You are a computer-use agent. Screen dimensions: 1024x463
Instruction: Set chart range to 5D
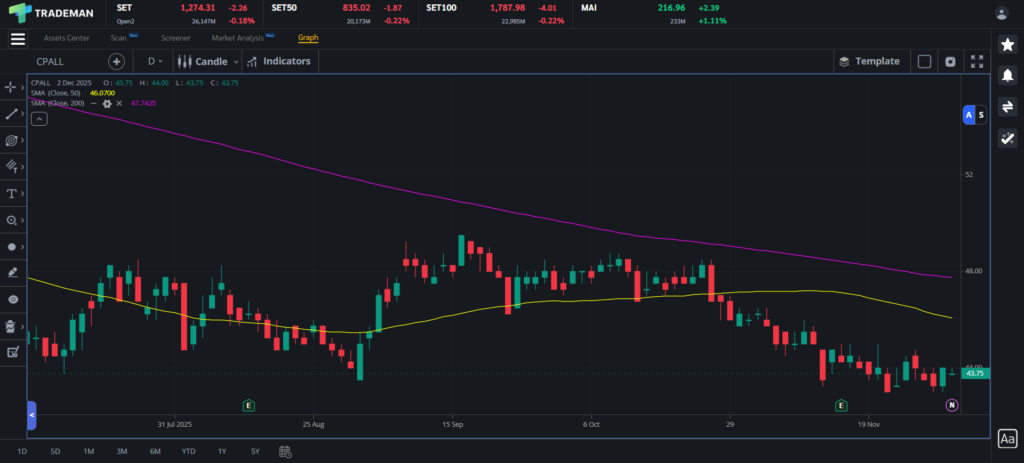tap(56, 451)
